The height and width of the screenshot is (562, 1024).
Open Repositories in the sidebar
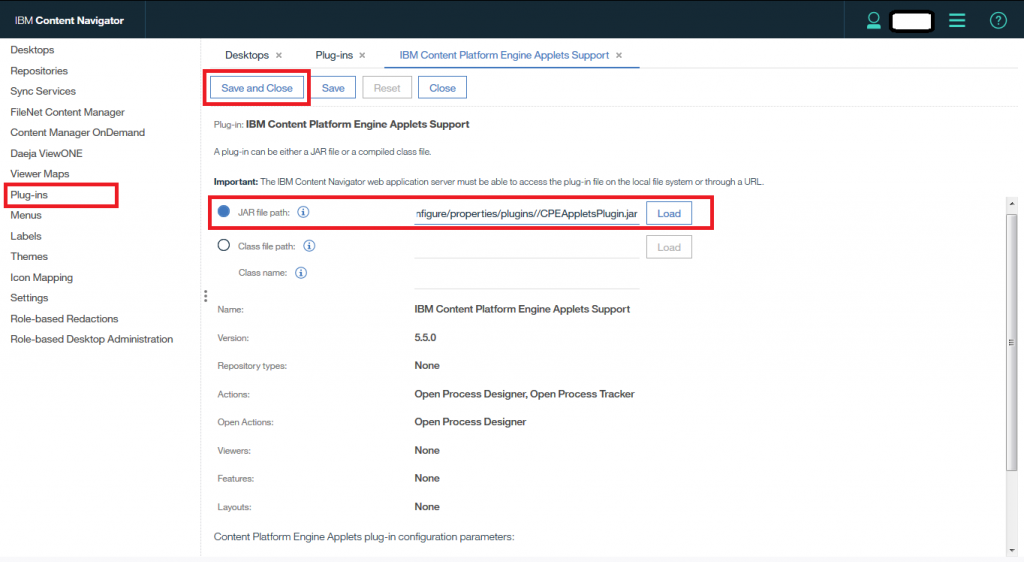pos(39,70)
